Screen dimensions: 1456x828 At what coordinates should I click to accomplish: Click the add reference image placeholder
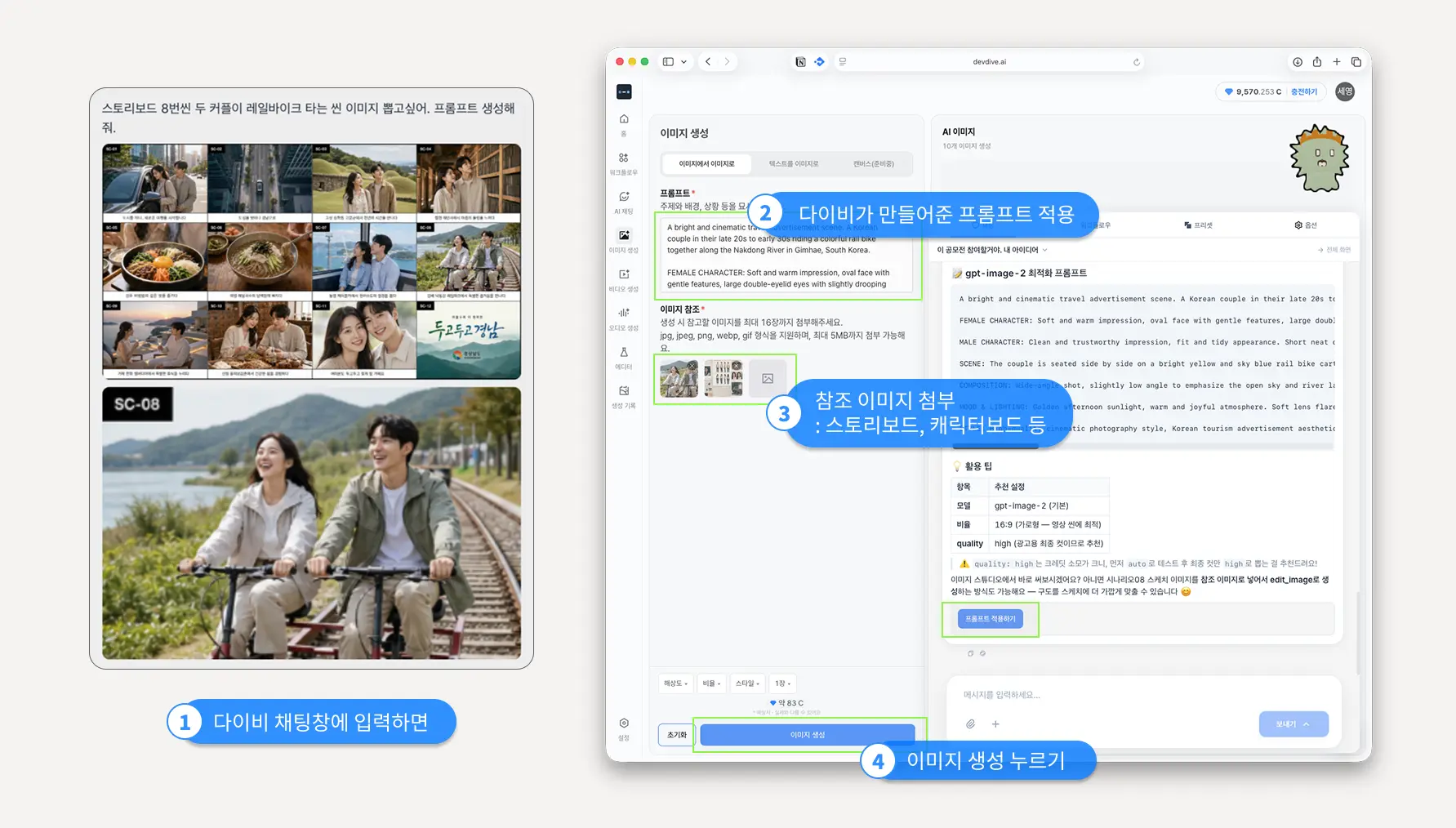tap(768, 379)
